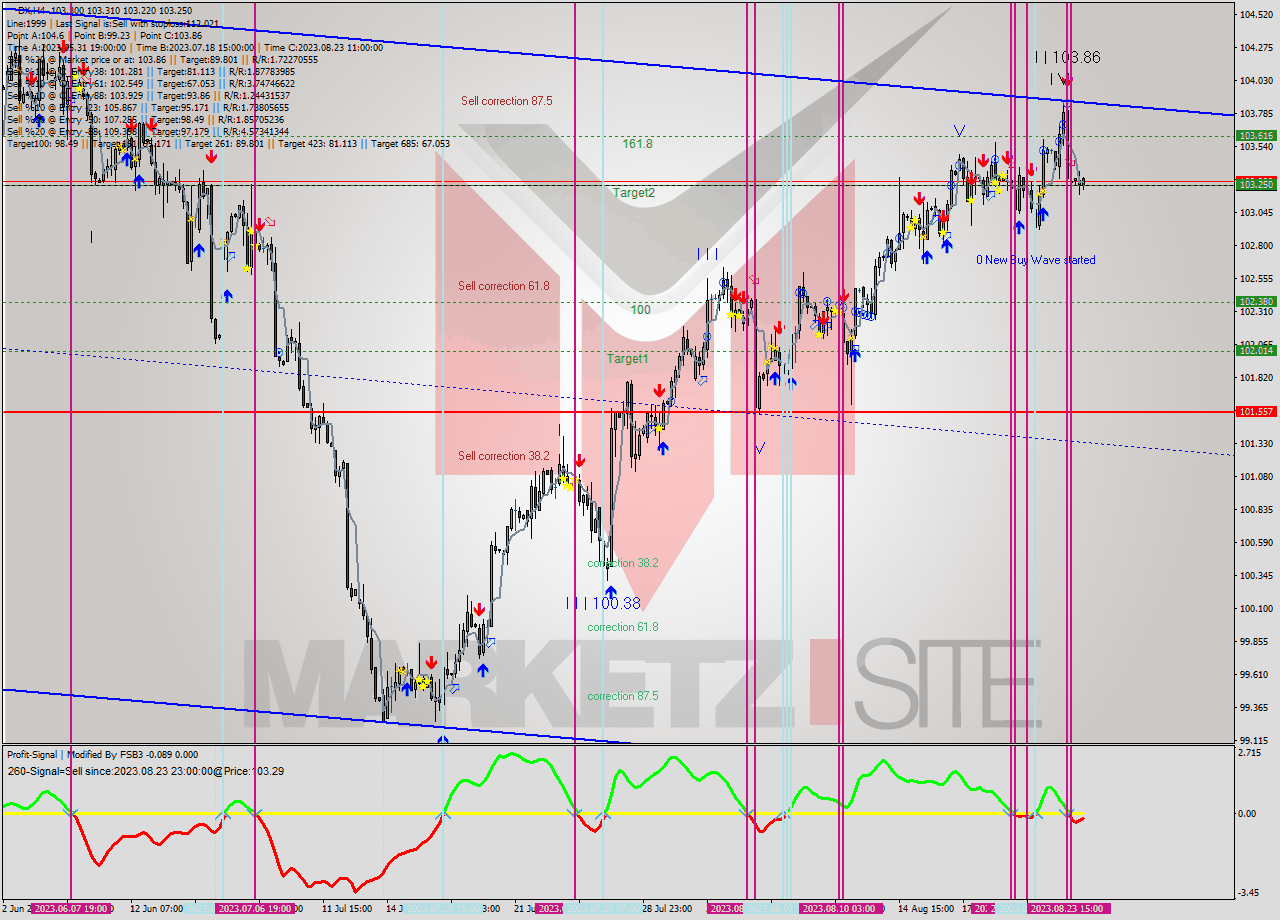Click the 'Sell correction 87.5' label
The height and width of the screenshot is (920, 1280).
[506, 101]
